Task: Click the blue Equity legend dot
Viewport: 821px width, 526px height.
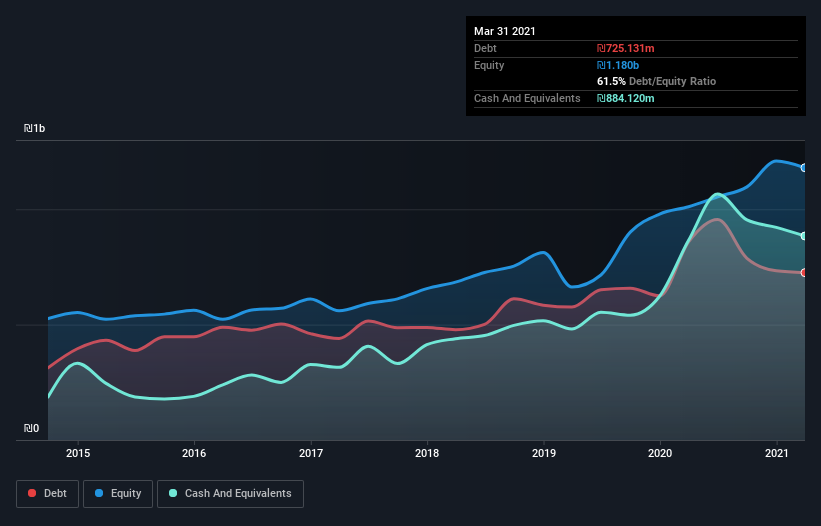Action: point(99,493)
